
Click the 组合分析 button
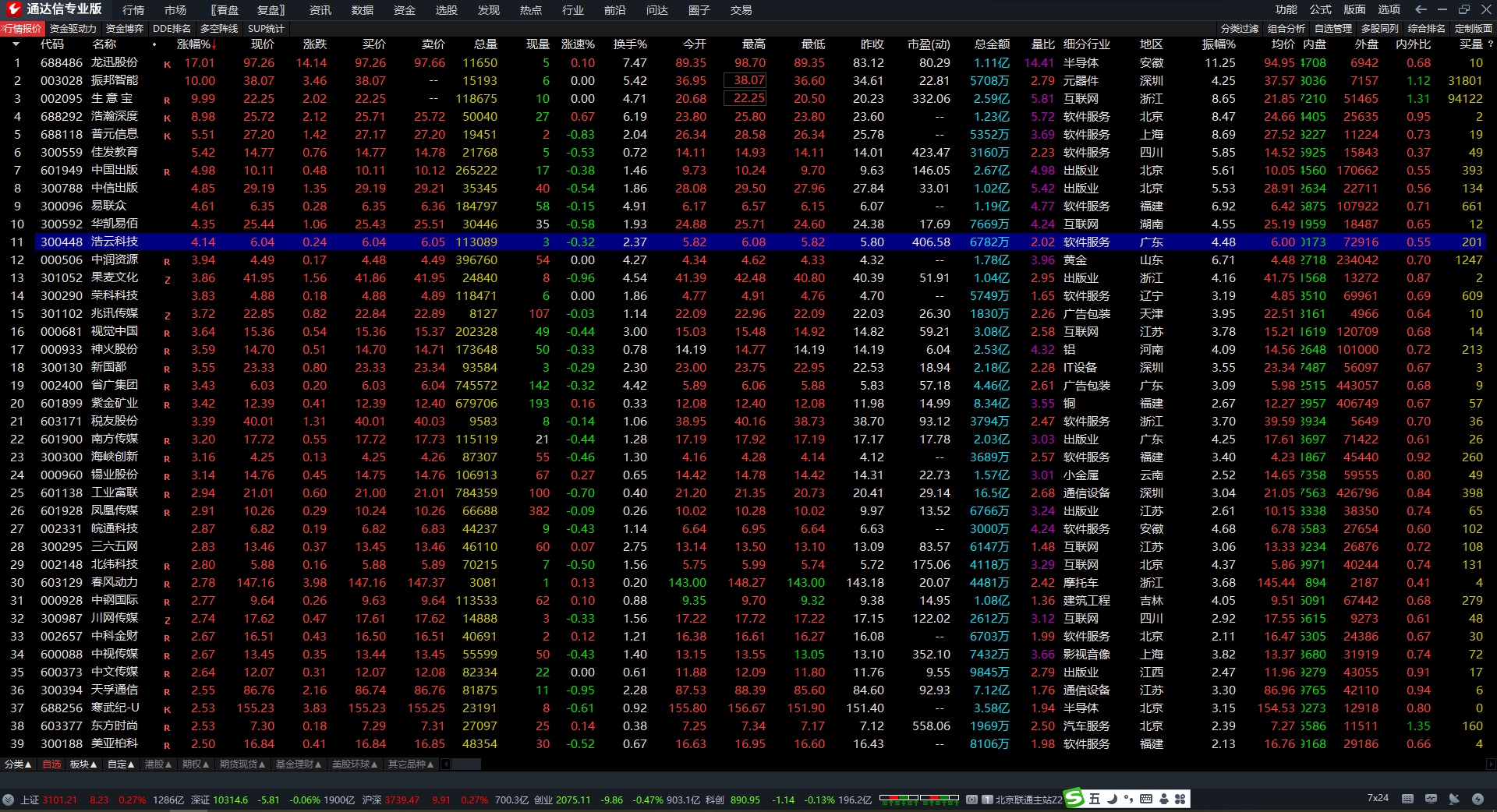(x=1286, y=29)
